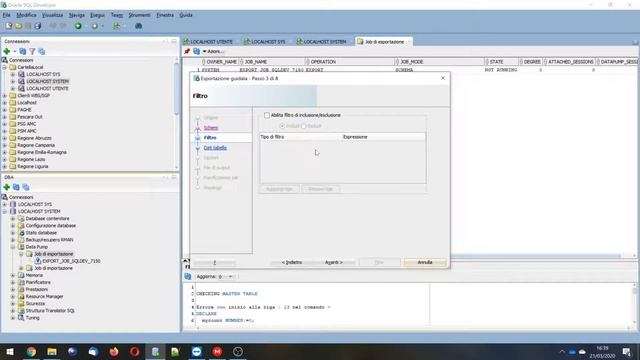This screenshot has height=360, width=640.
Task: Select the Includi radio button
Action: 282,126
